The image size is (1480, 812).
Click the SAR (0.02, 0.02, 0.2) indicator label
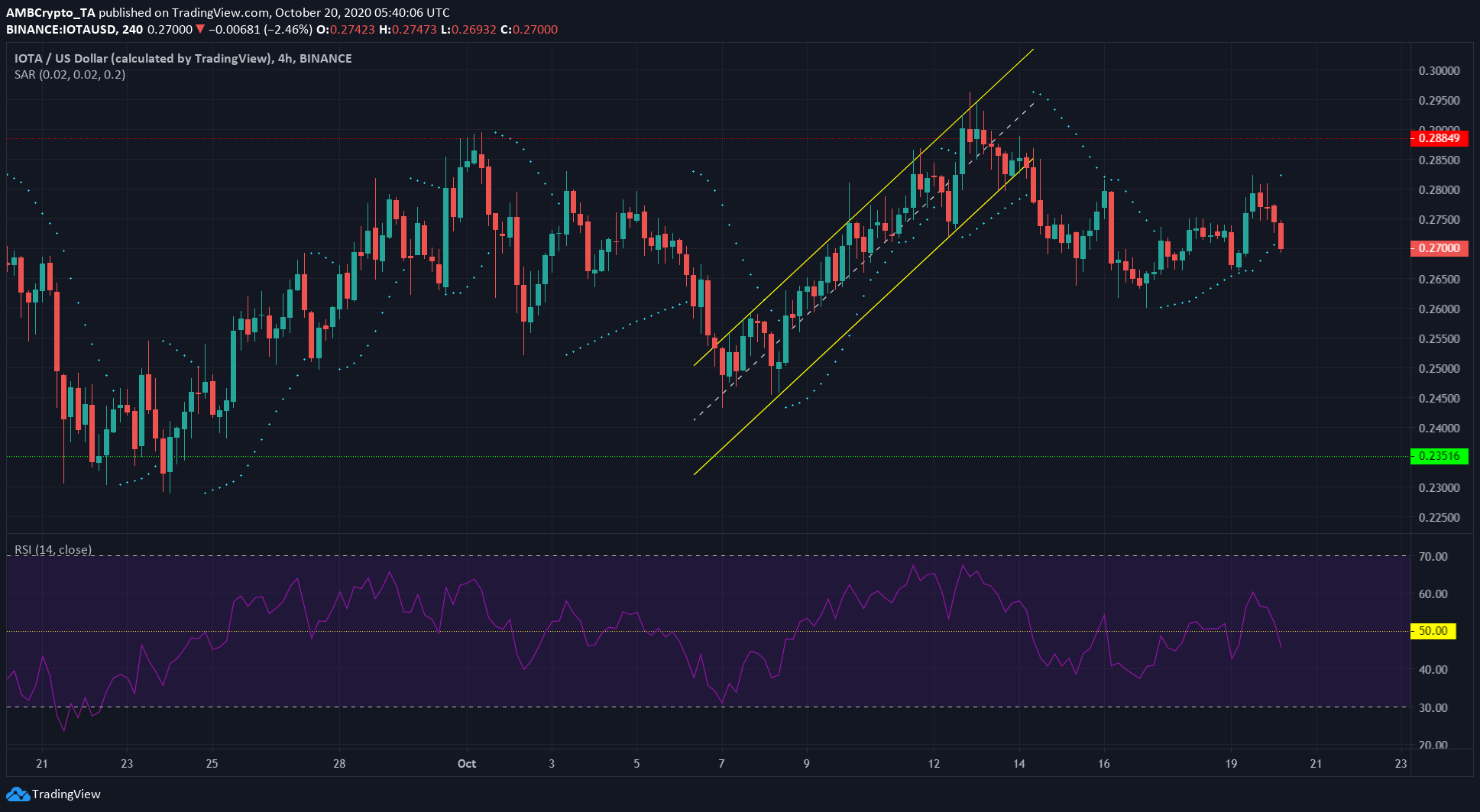[x=70, y=75]
